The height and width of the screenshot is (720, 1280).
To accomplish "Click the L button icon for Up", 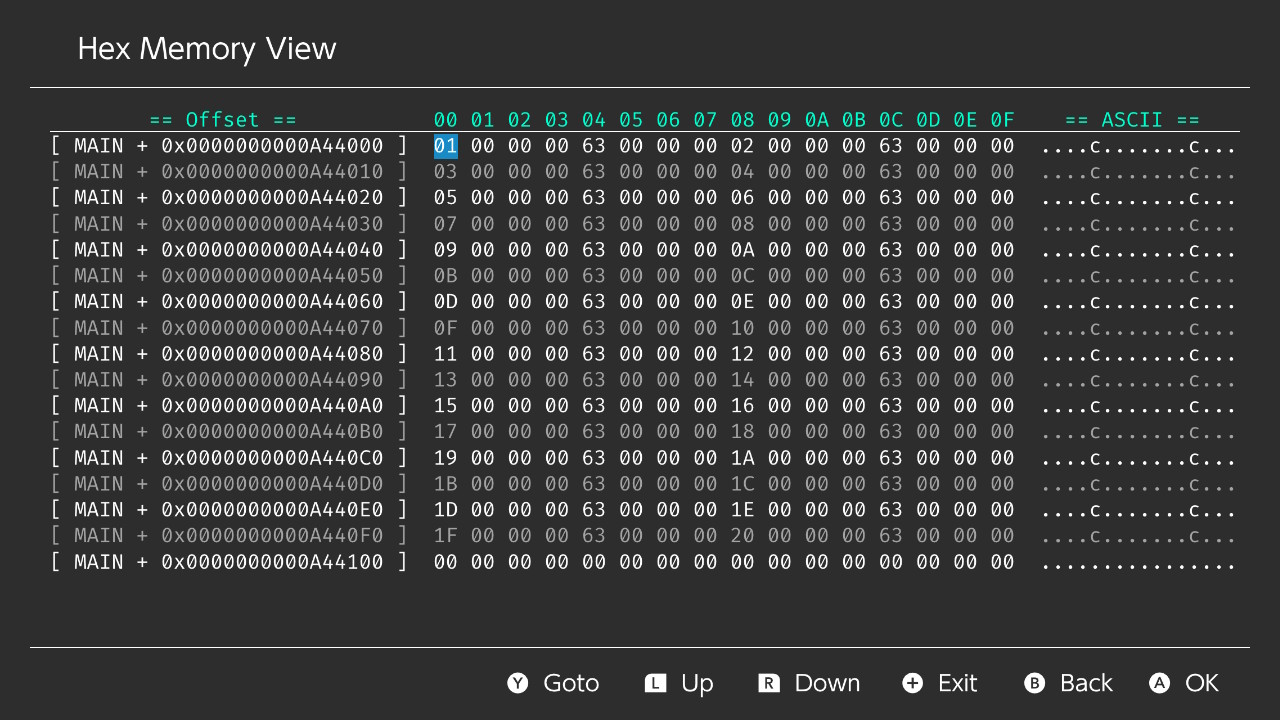I will click(655, 683).
